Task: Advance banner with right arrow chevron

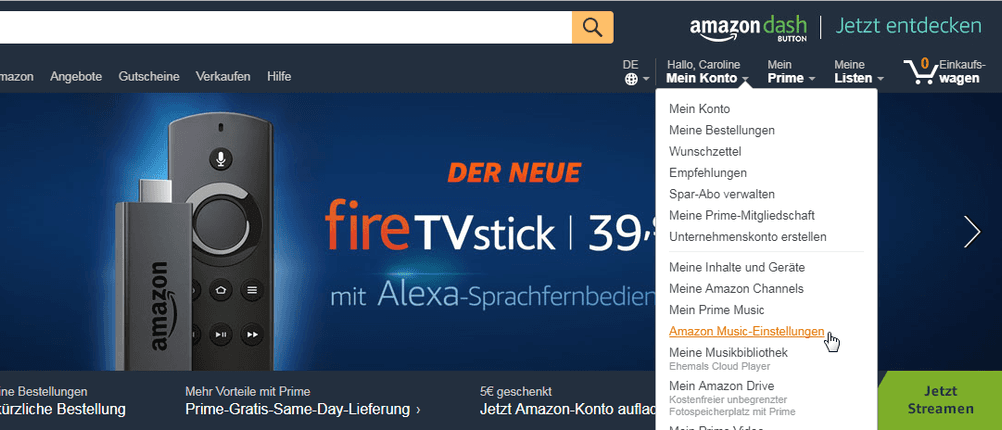Action: coord(972,232)
